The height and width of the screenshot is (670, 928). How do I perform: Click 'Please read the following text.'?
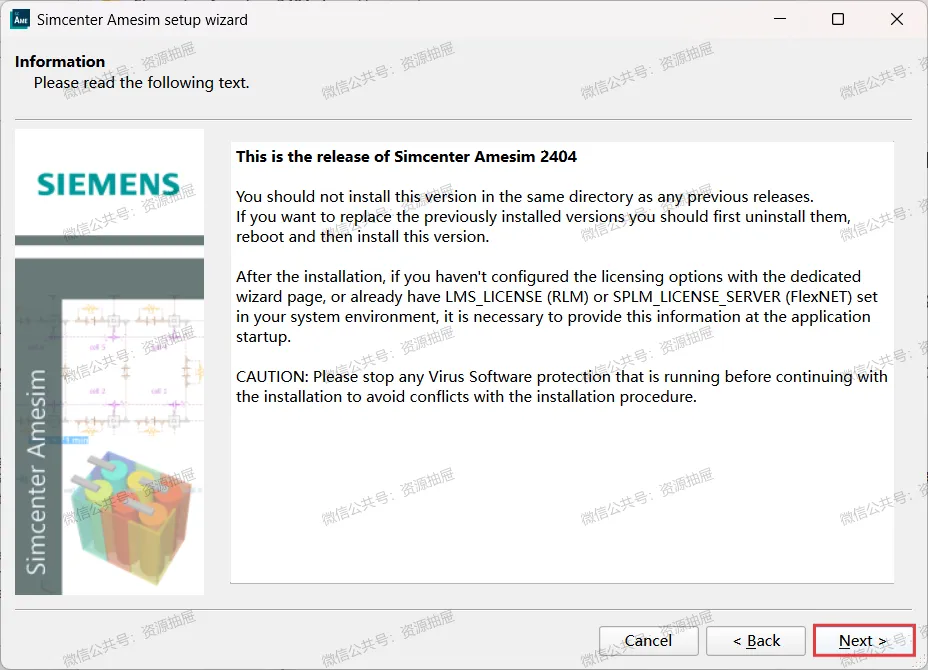(141, 83)
